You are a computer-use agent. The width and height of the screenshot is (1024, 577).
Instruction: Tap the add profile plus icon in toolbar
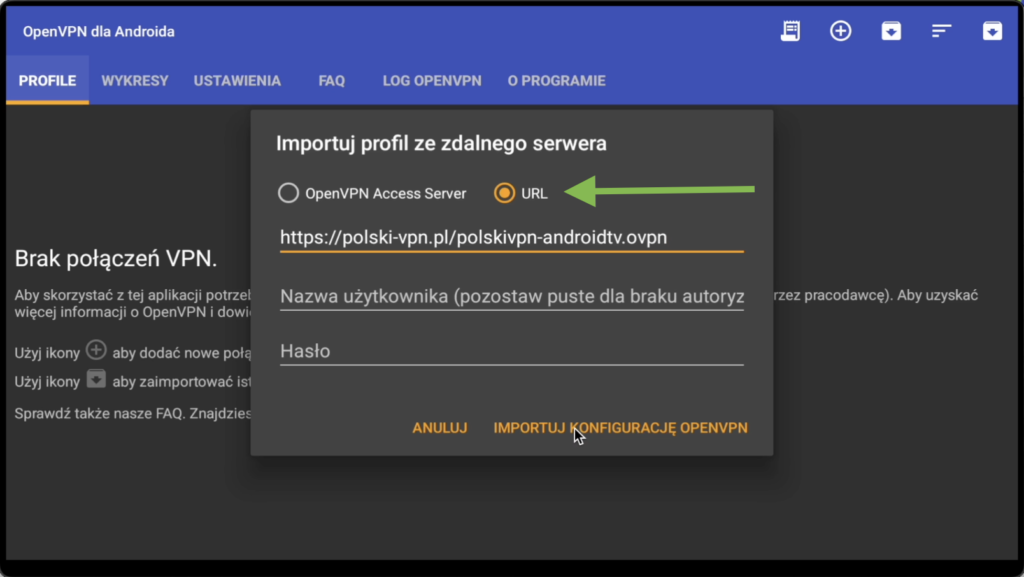840,31
